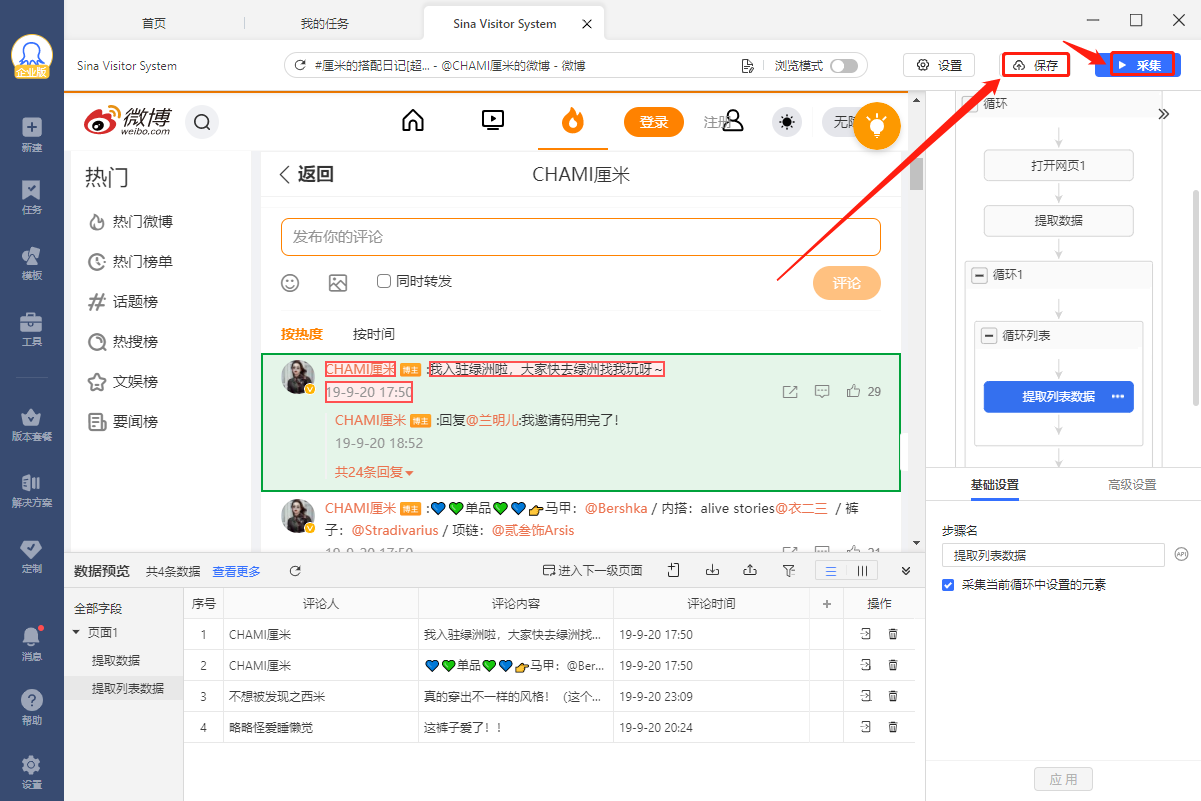Image resolution: width=1201 pixels, height=801 pixels.
Task: Click the 步骤名 step name field
Action: (x=1053, y=555)
